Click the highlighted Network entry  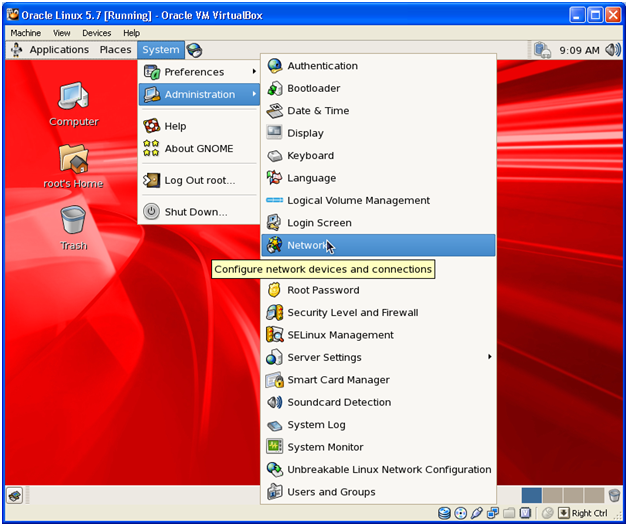pyautogui.click(x=378, y=245)
